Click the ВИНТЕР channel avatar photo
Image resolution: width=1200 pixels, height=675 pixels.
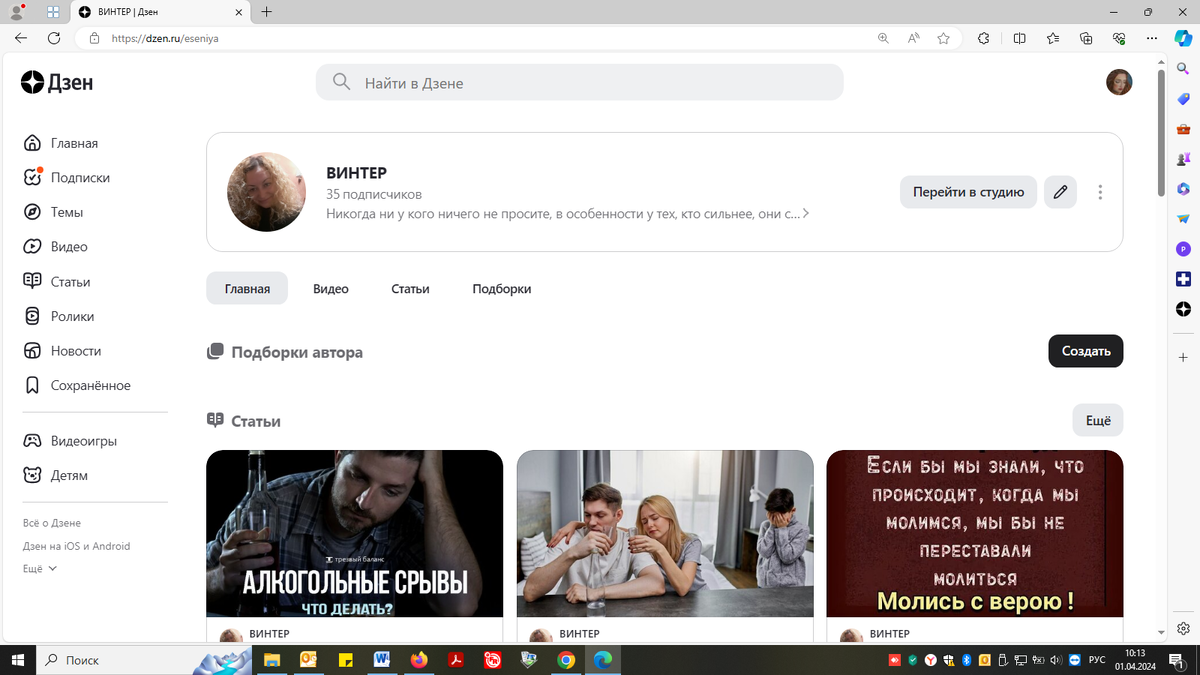coord(267,192)
